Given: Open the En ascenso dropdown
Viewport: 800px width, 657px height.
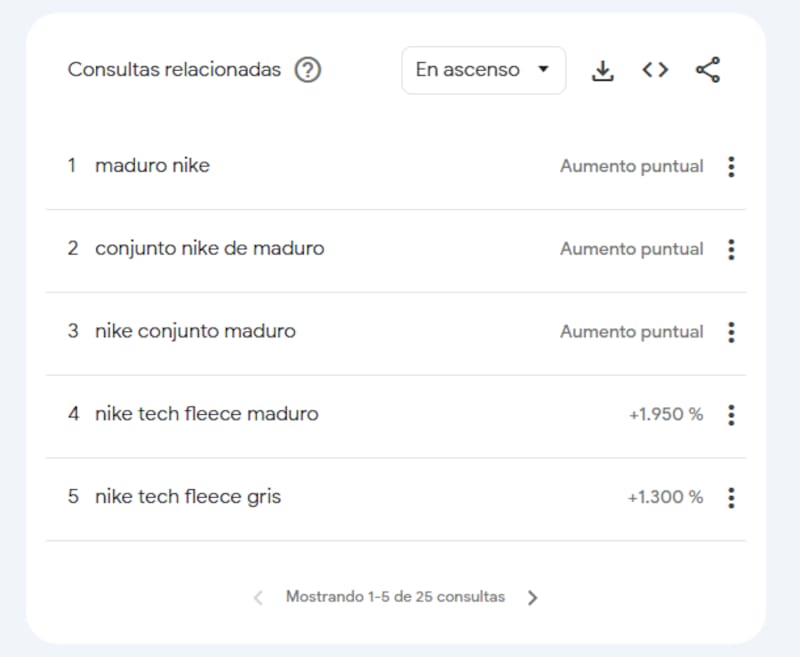Looking at the screenshot, I should pyautogui.click(x=483, y=70).
